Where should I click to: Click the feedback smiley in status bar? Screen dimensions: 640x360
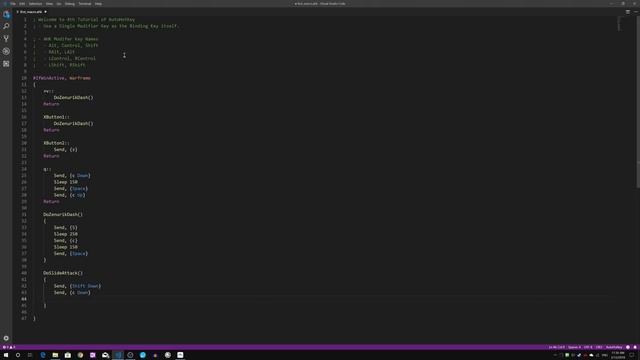point(628,347)
